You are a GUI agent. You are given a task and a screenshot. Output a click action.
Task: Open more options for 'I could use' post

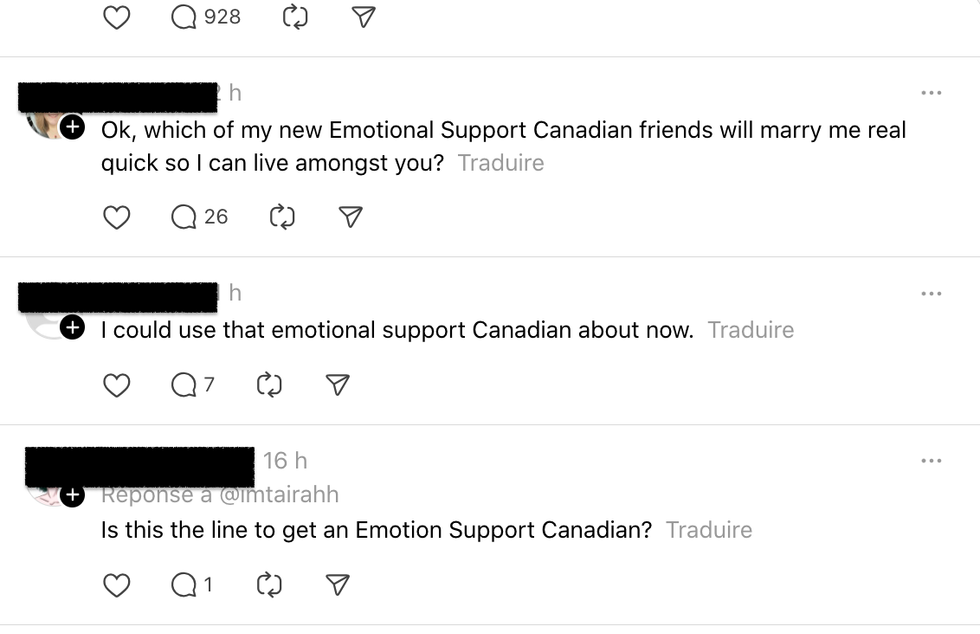click(931, 293)
